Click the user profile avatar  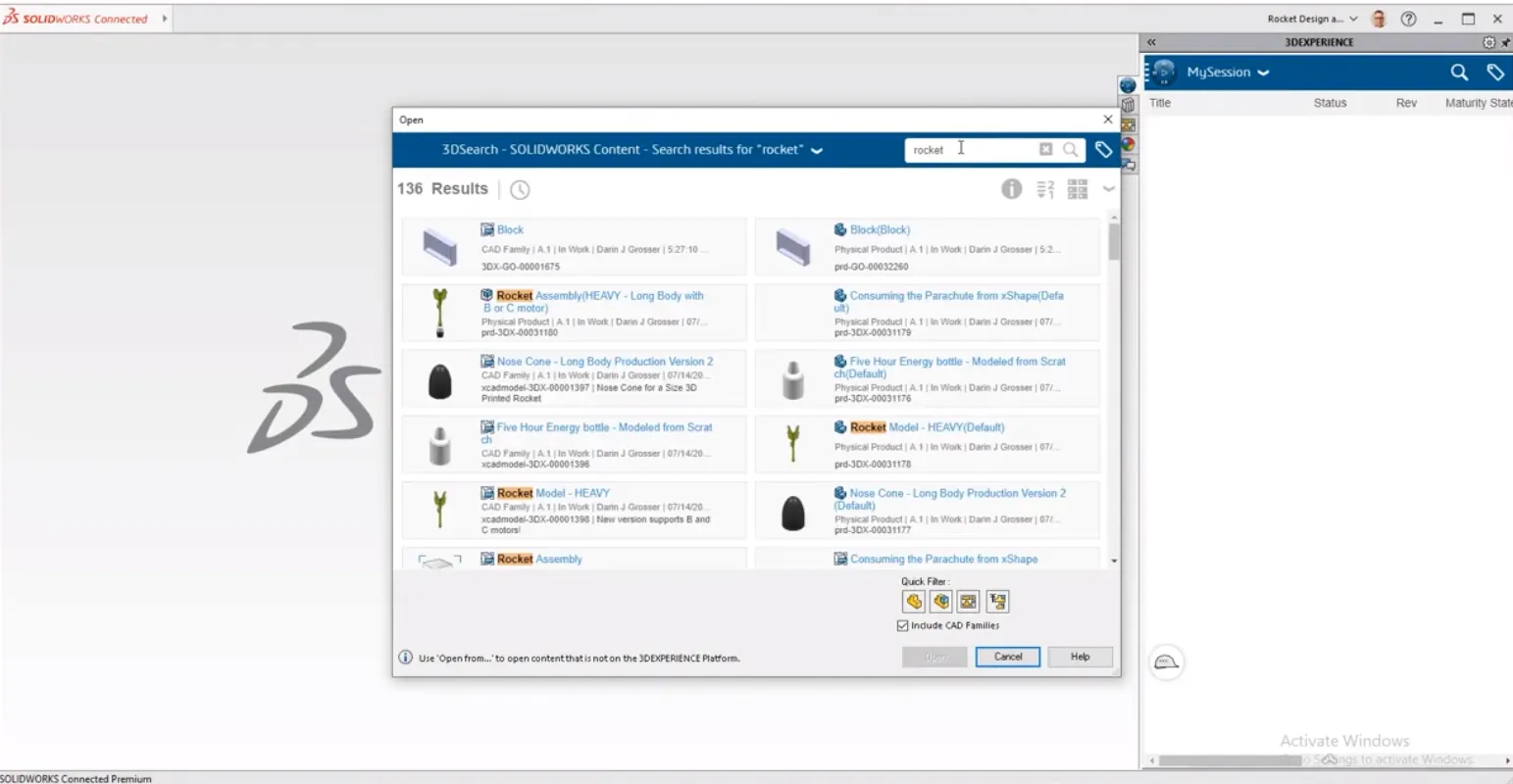coord(1379,19)
